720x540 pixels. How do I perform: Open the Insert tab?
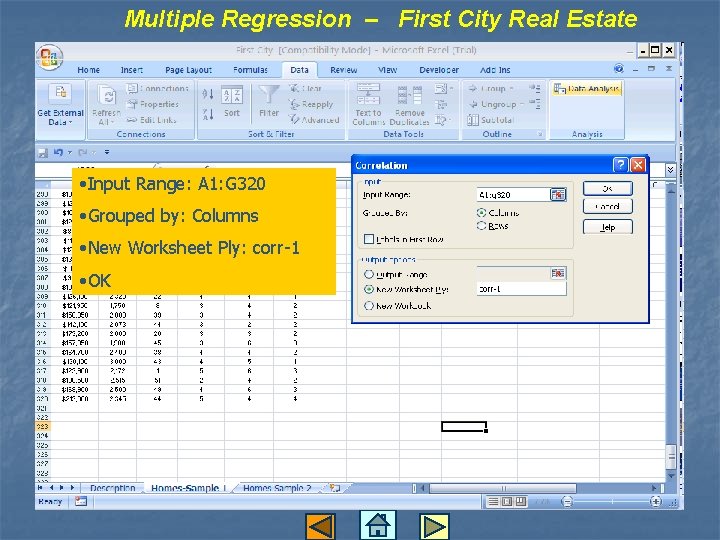coord(132,70)
